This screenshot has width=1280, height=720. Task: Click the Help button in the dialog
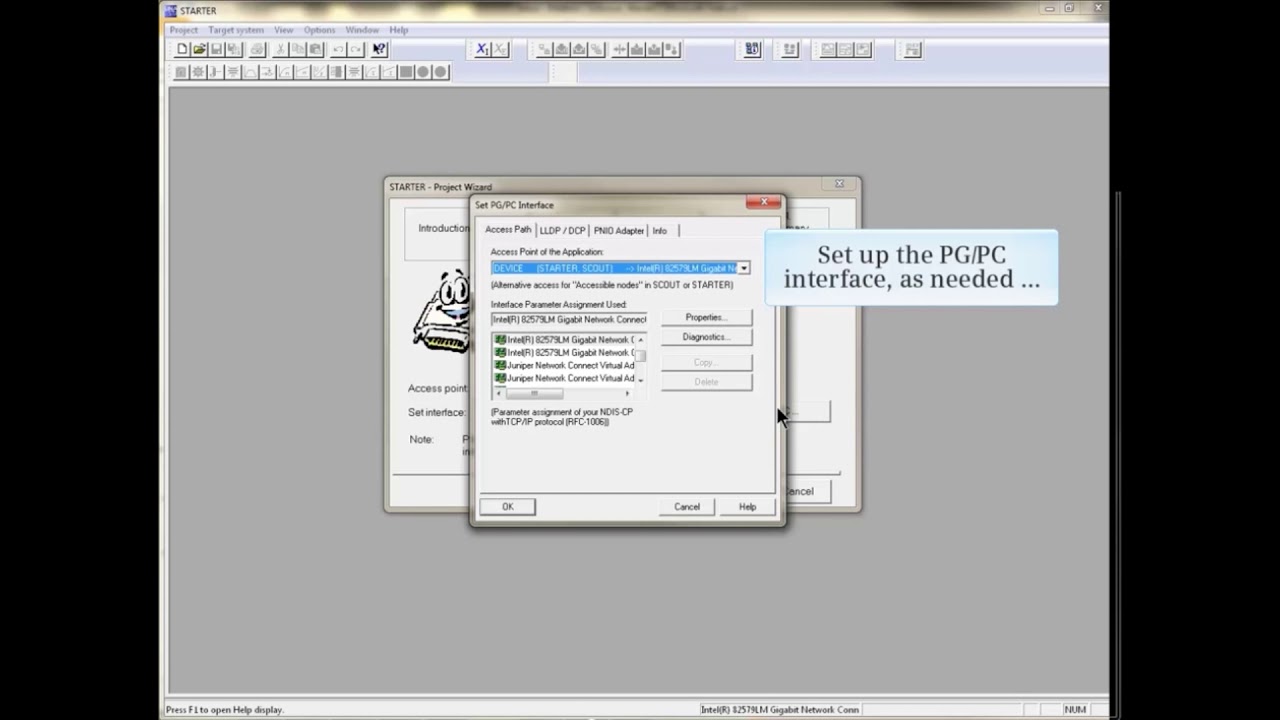747,507
